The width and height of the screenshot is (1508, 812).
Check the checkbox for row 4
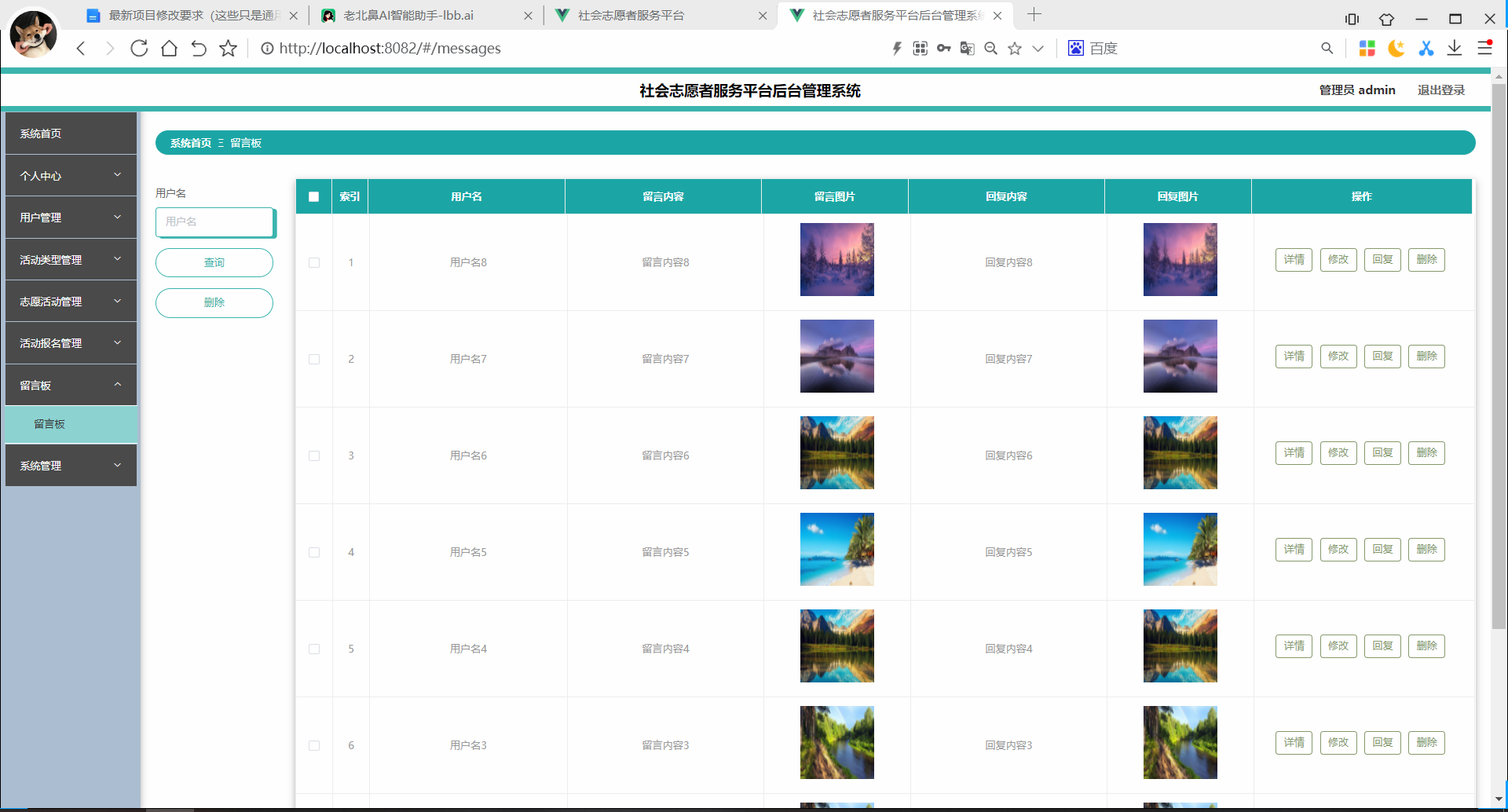pyautogui.click(x=314, y=552)
